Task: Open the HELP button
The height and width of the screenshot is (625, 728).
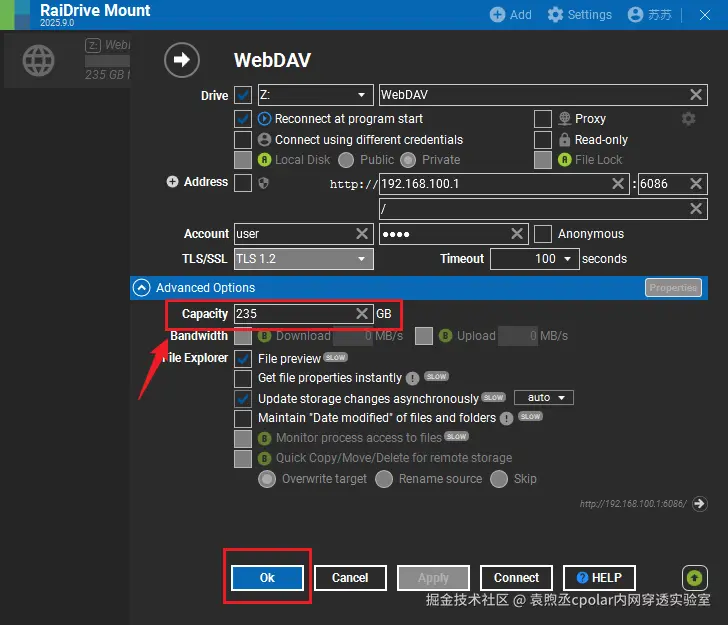Action: click(x=599, y=578)
